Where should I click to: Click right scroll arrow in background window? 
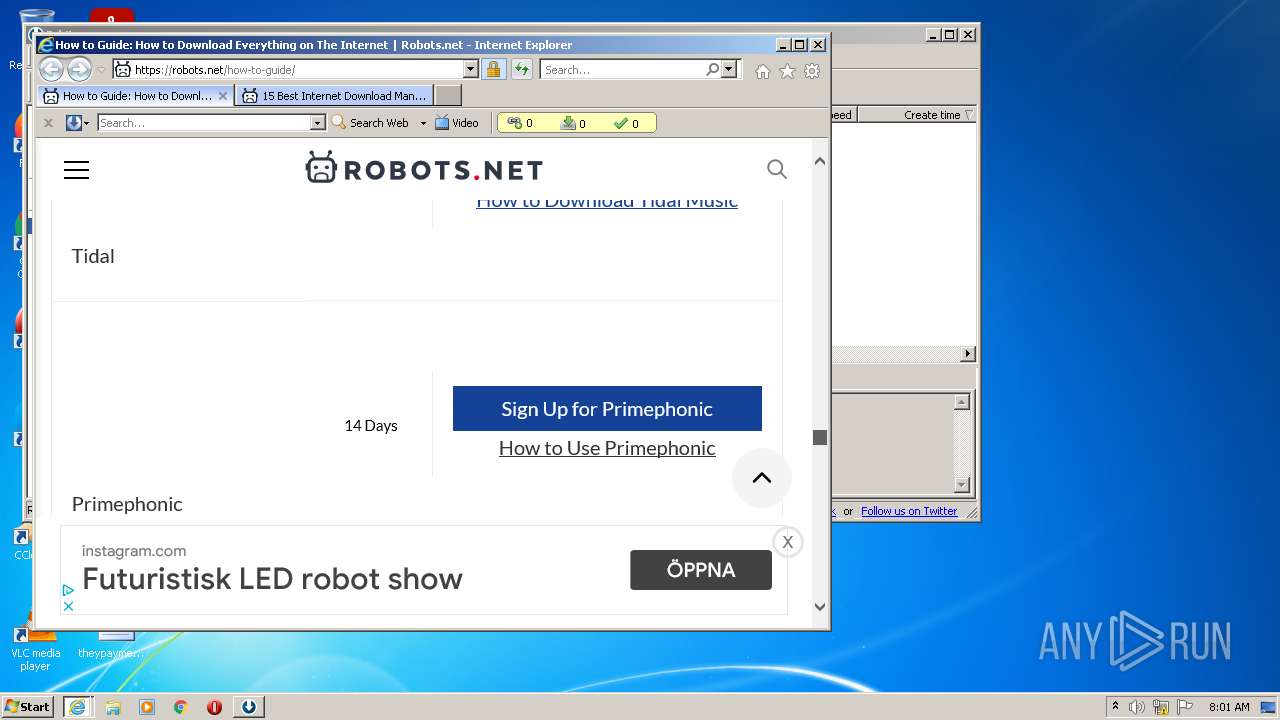tap(967, 354)
